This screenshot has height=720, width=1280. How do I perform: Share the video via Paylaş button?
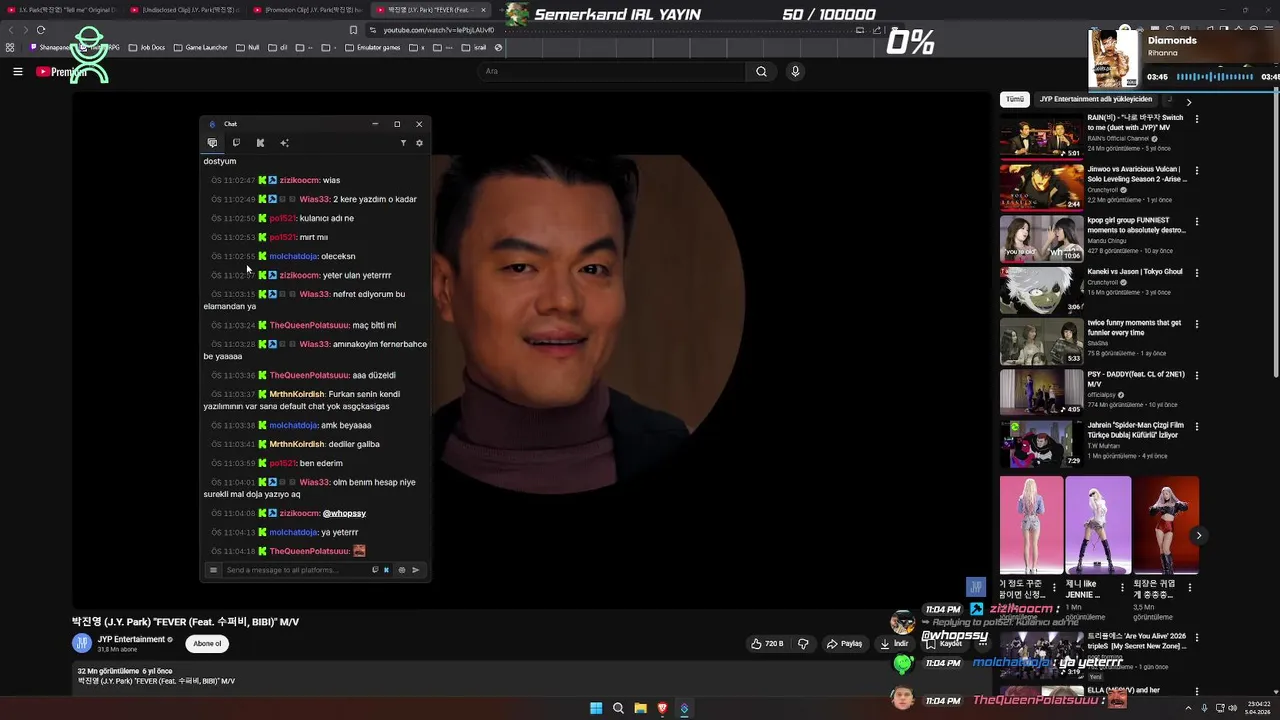(844, 644)
